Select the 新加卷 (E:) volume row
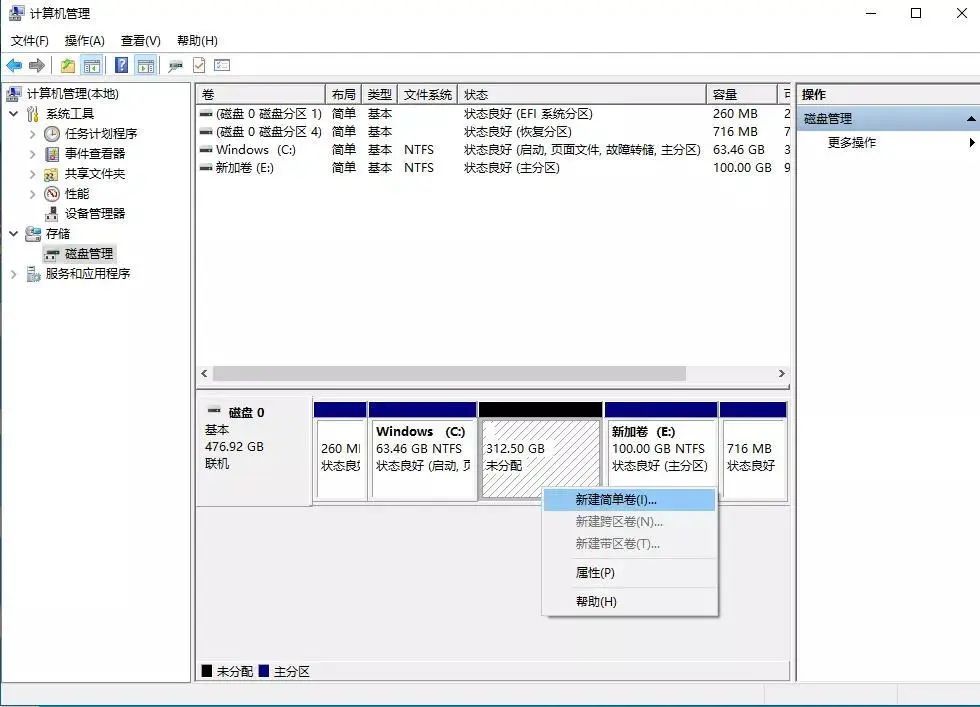This screenshot has width=980, height=707. [494, 168]
